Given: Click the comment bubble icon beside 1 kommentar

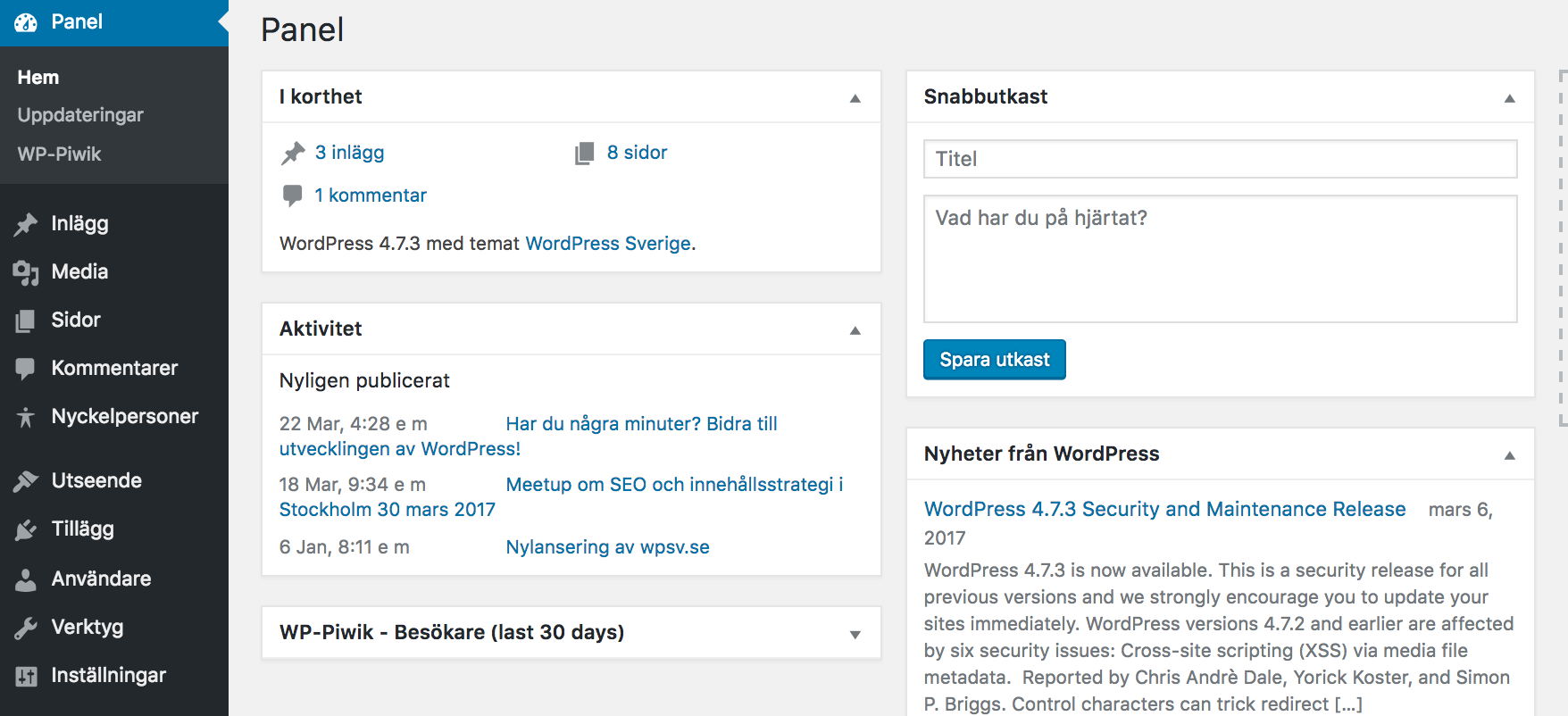Looking at the screenshot, I should point(292,196).
